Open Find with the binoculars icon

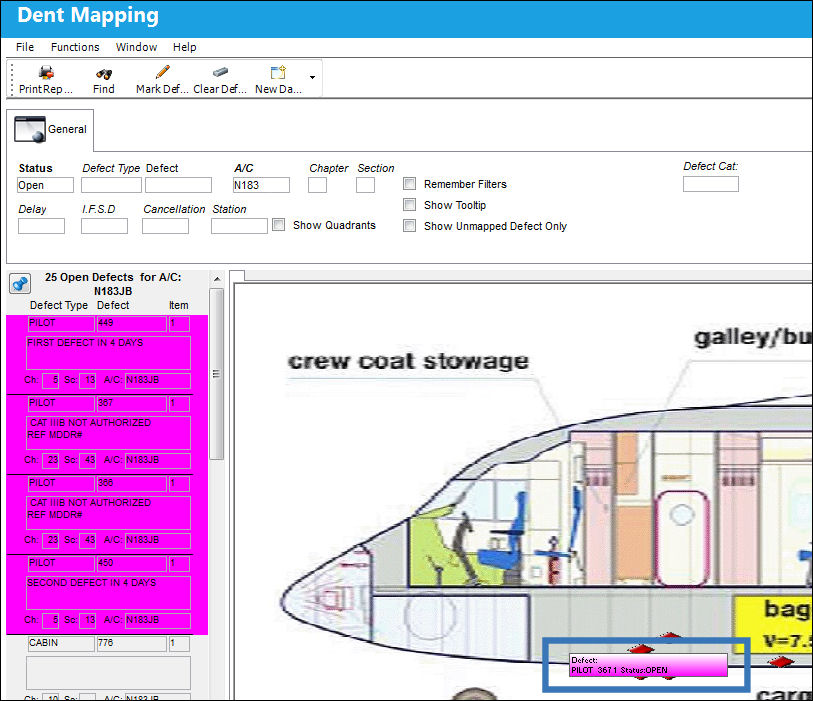[x=104, y=73]
